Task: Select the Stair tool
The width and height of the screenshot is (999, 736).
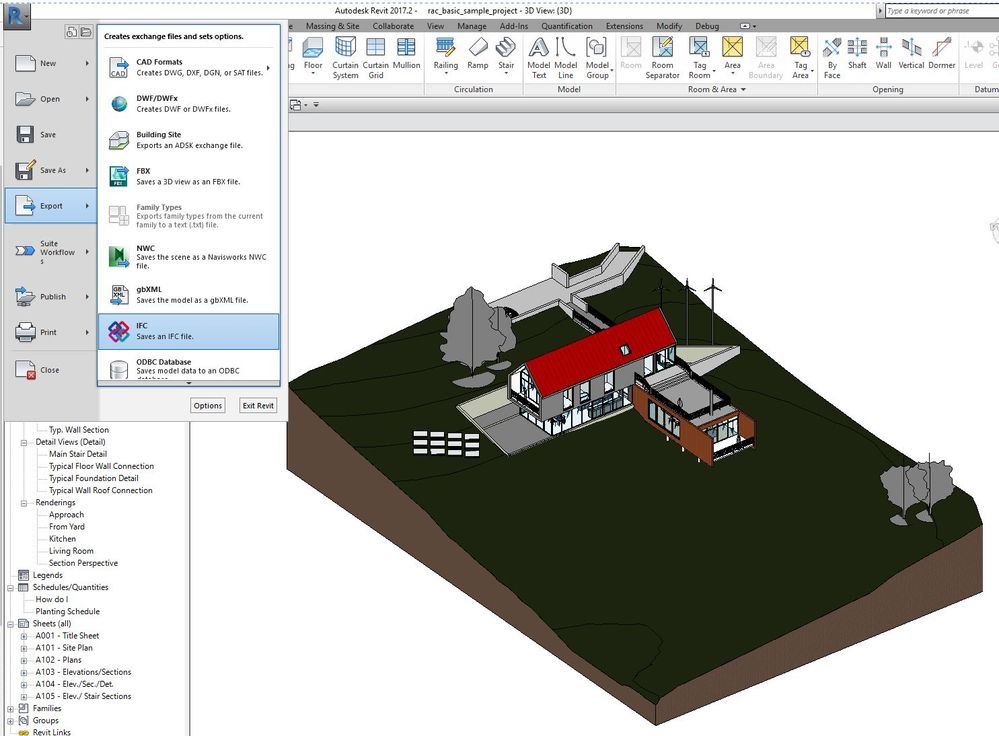Action: (x=506, y=55)
